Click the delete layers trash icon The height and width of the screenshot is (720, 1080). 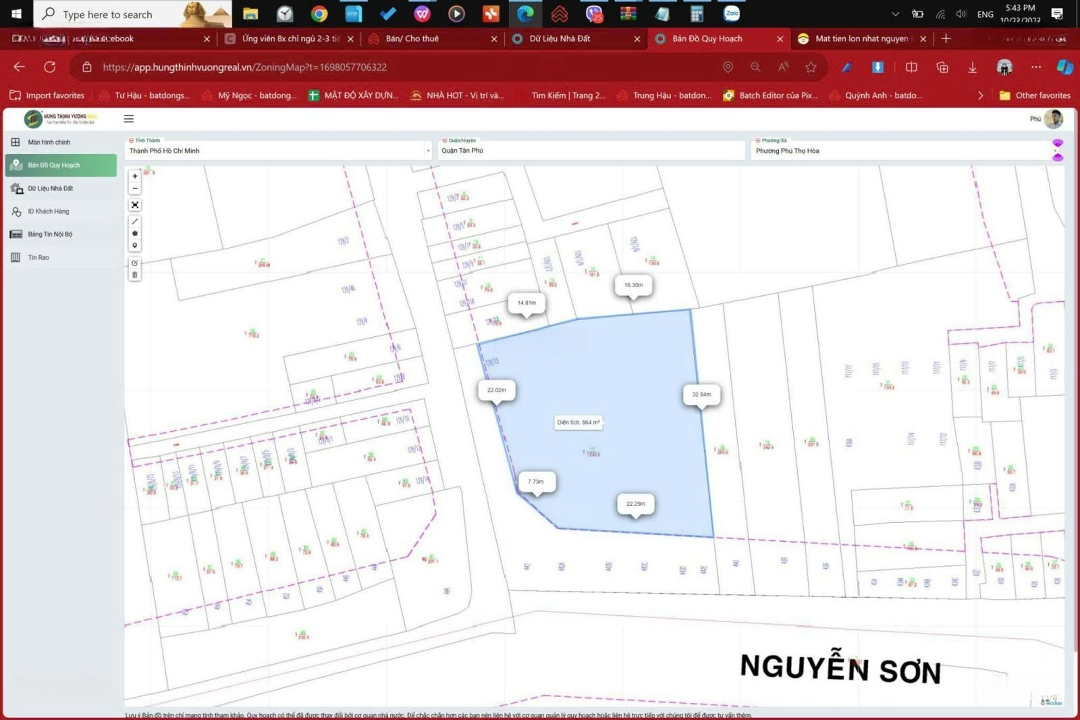click(x=135, y=275)
